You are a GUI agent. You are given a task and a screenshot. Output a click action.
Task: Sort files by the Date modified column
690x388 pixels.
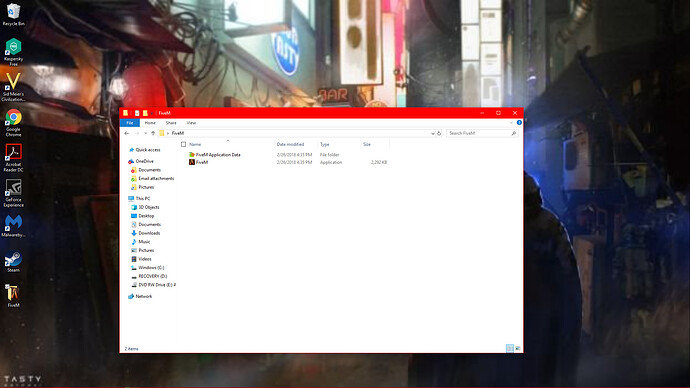coord(290,144)
